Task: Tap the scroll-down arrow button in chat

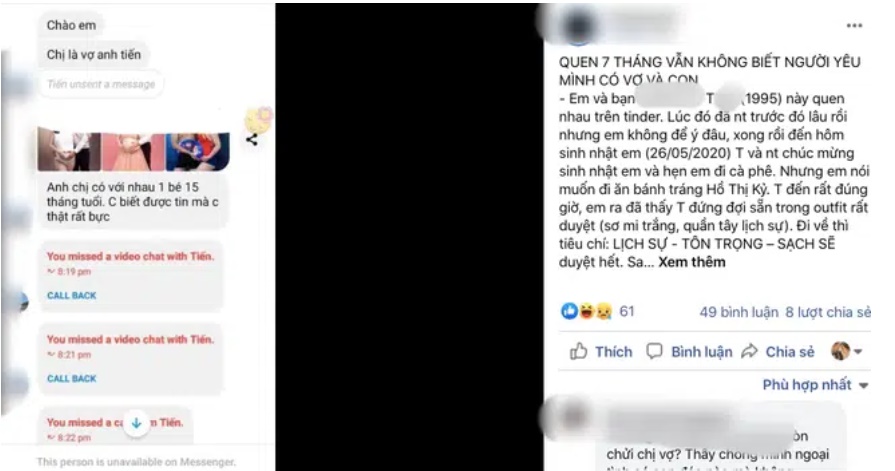Action: point(136,423)
